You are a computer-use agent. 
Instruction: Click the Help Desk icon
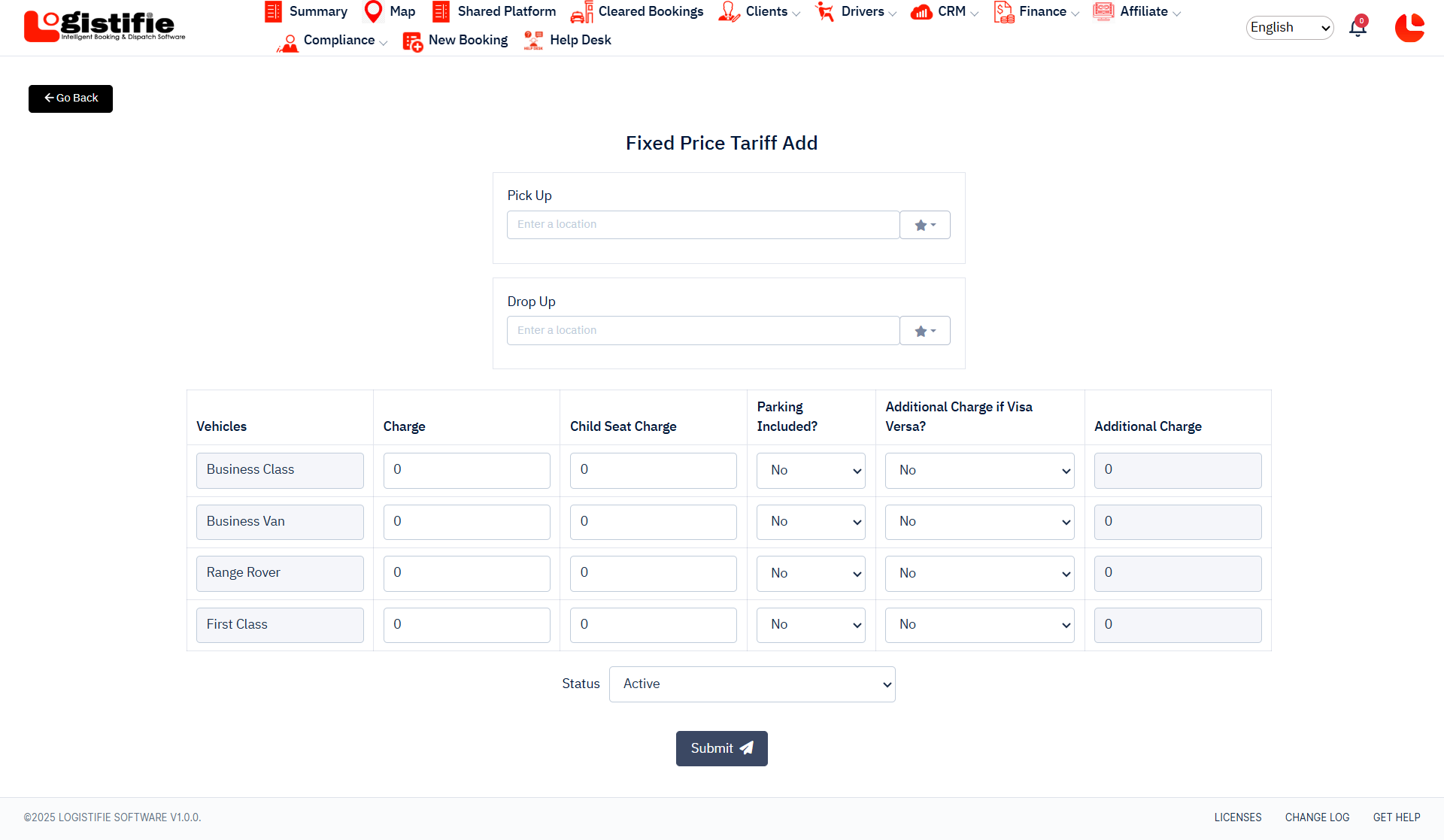tap(533, 41)
